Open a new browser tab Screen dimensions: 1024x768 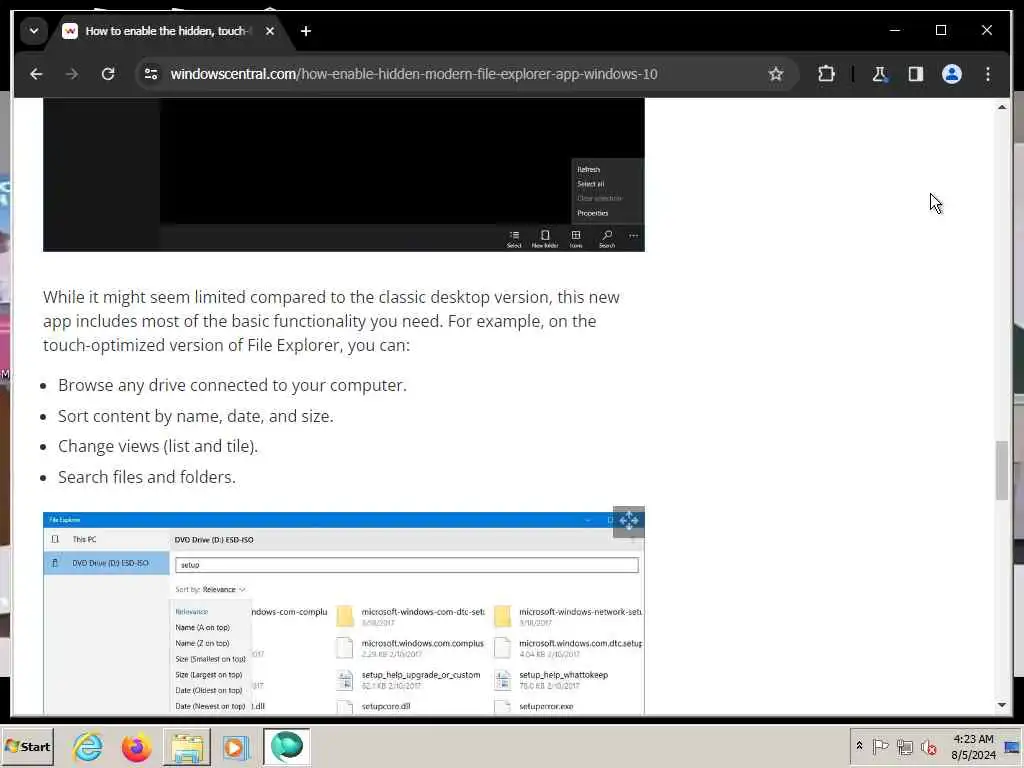306,31
